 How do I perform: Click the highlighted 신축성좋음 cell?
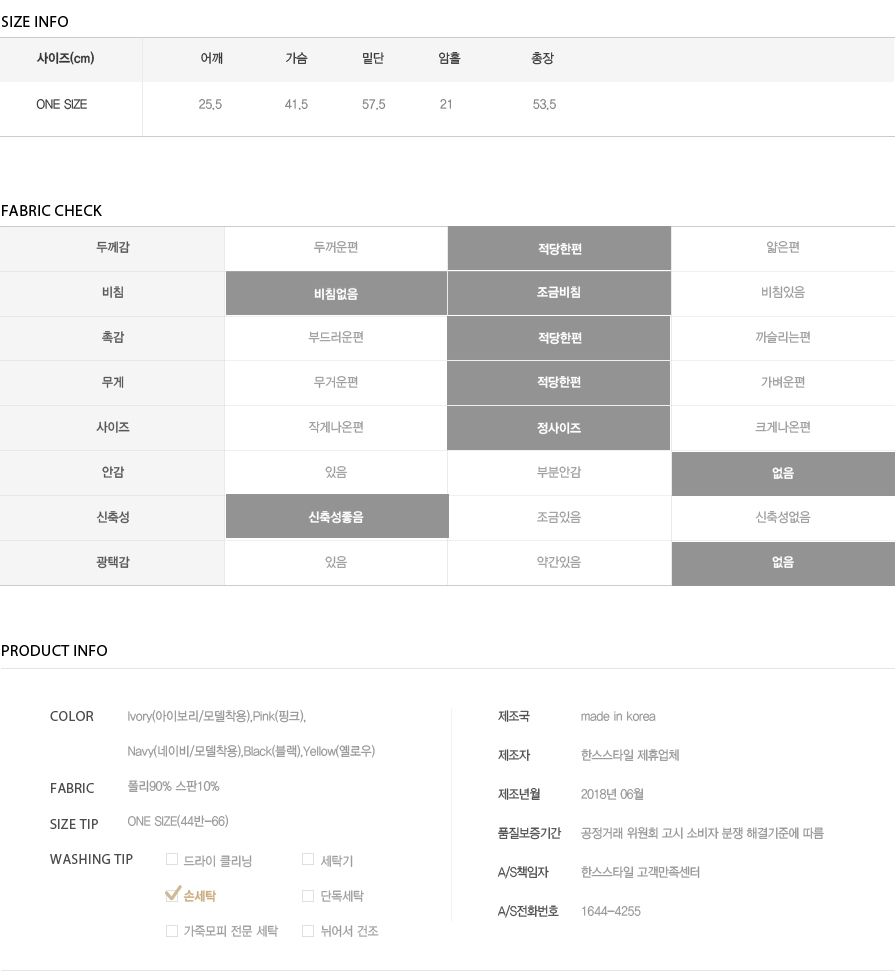(337, 517)
